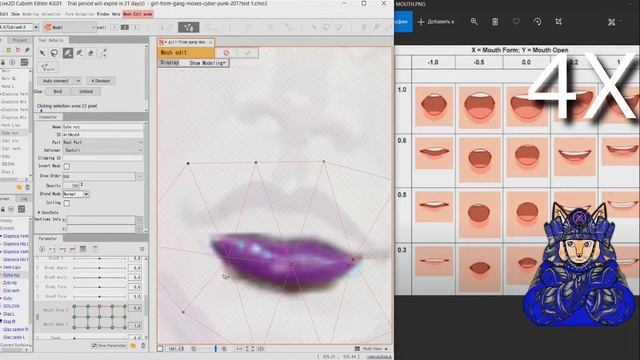
Task: Click the lock icon above deformer list
Action: point(3,209)
